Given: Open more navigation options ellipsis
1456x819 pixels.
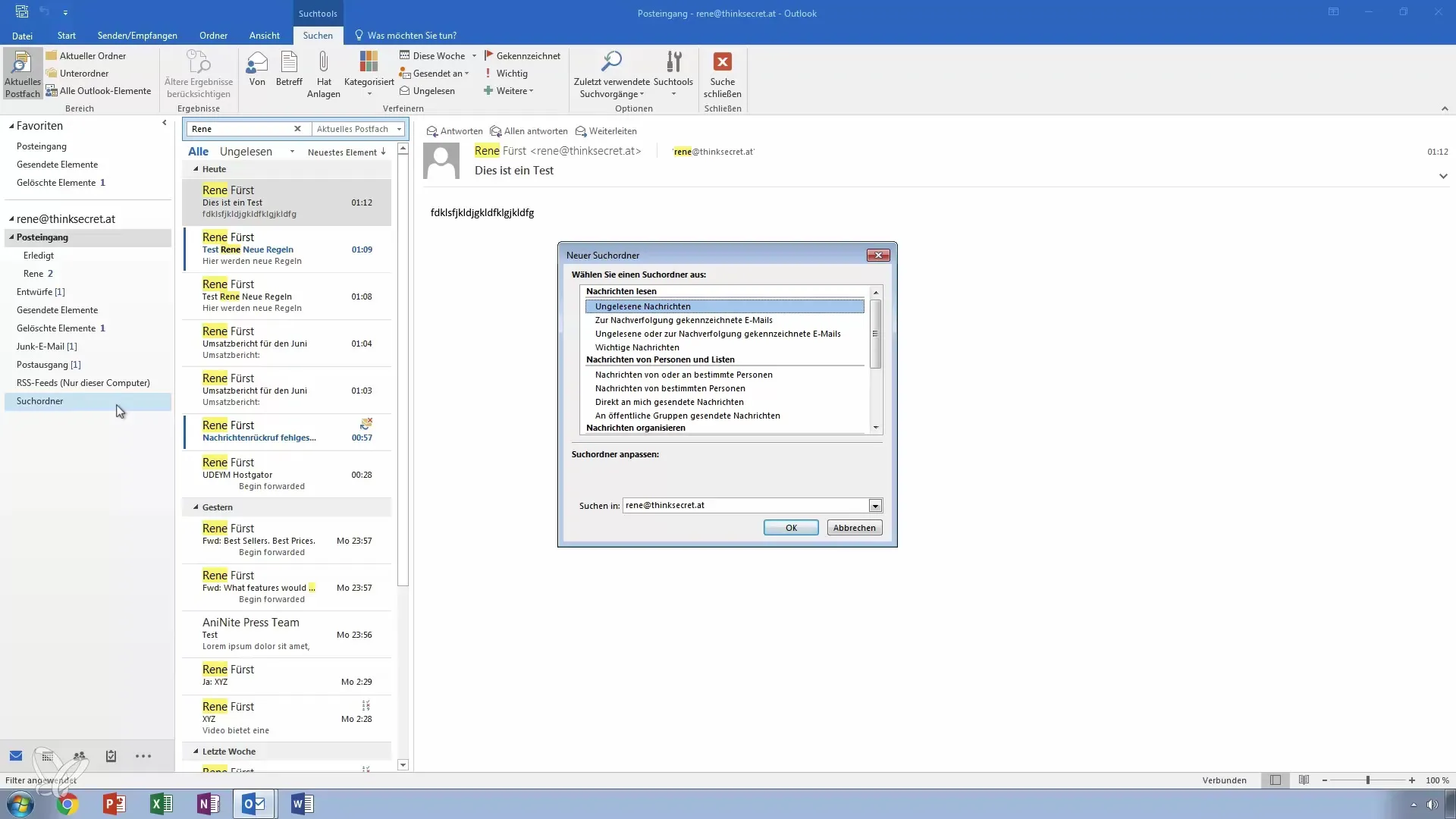Looking at the screenshot, I should coord(143,756).
